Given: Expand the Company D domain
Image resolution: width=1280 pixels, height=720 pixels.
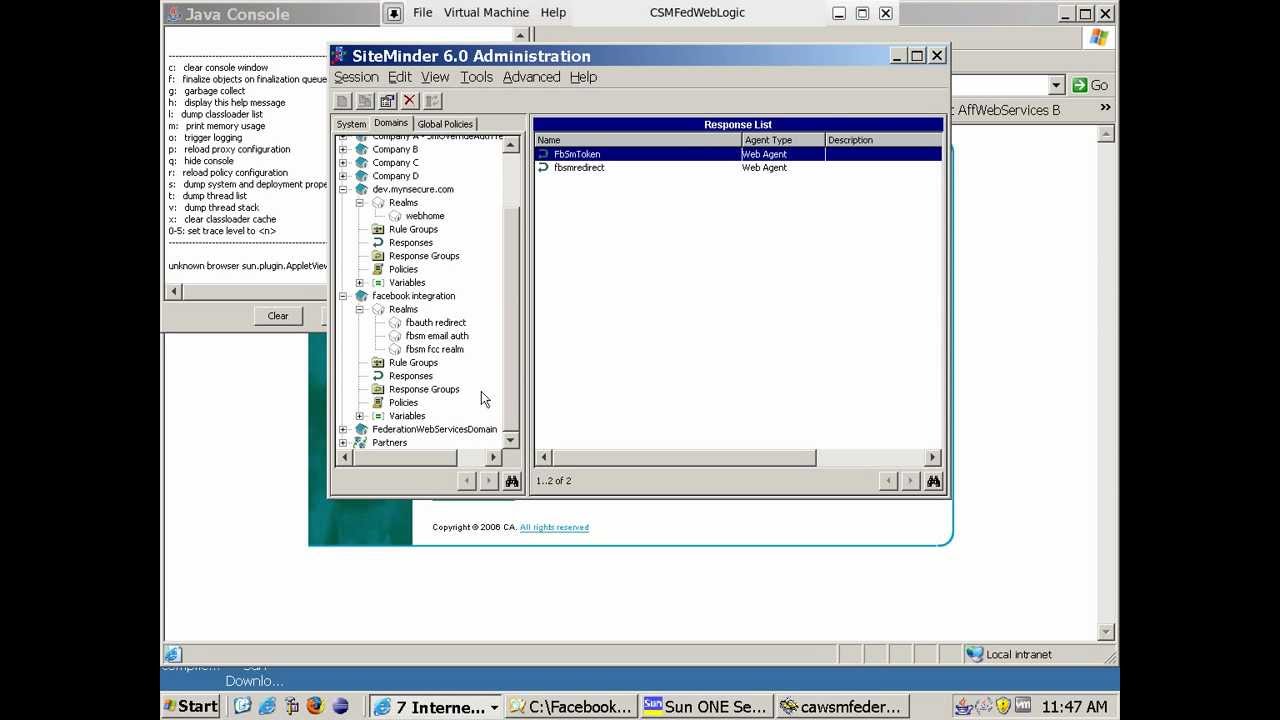Looking at the screenshot, I should (343, 176).
